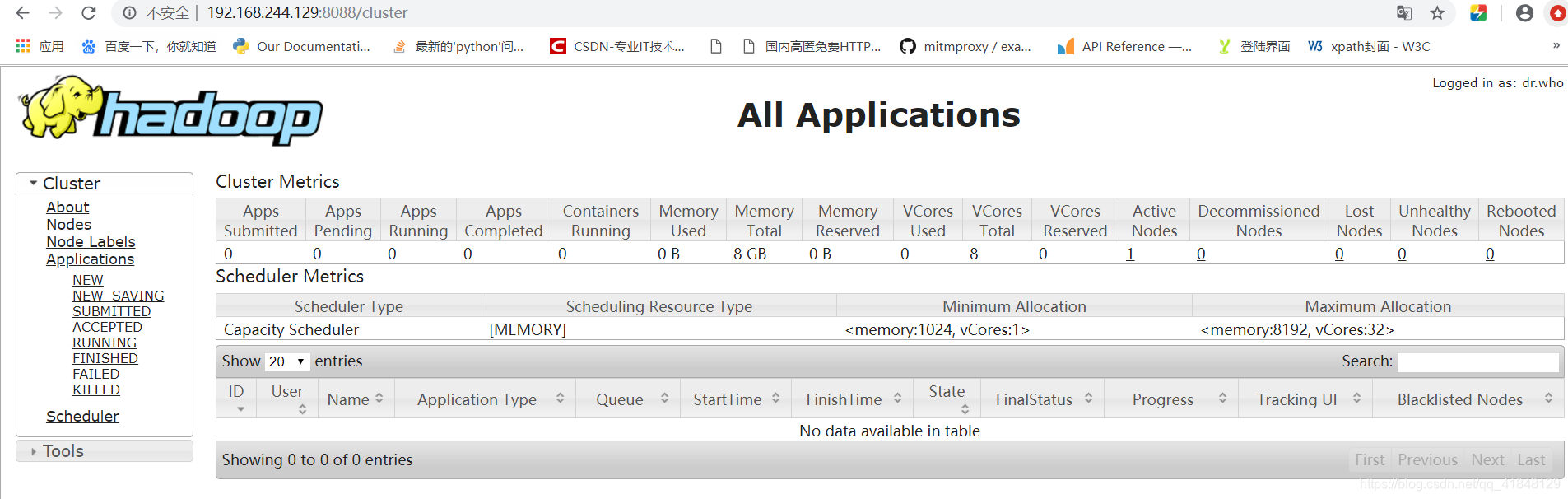Sort table by Application Type column
Viewport: 1568px width, 499px height.
tap(485, 399)
